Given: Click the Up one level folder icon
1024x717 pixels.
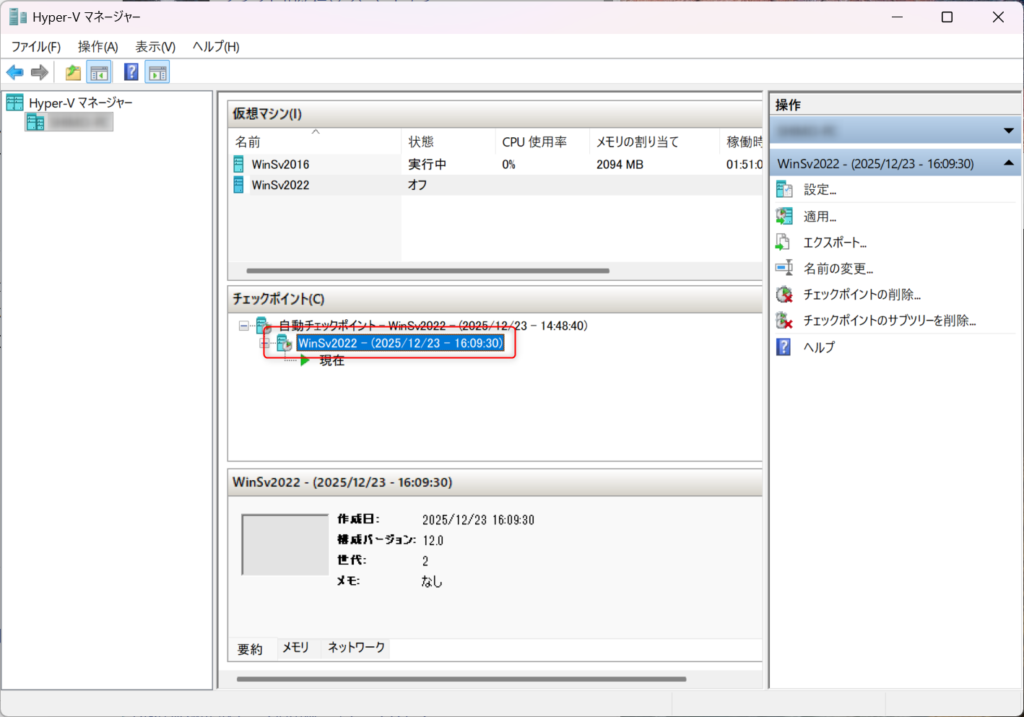Looking at the screenshot, I should tap(73, 72).
